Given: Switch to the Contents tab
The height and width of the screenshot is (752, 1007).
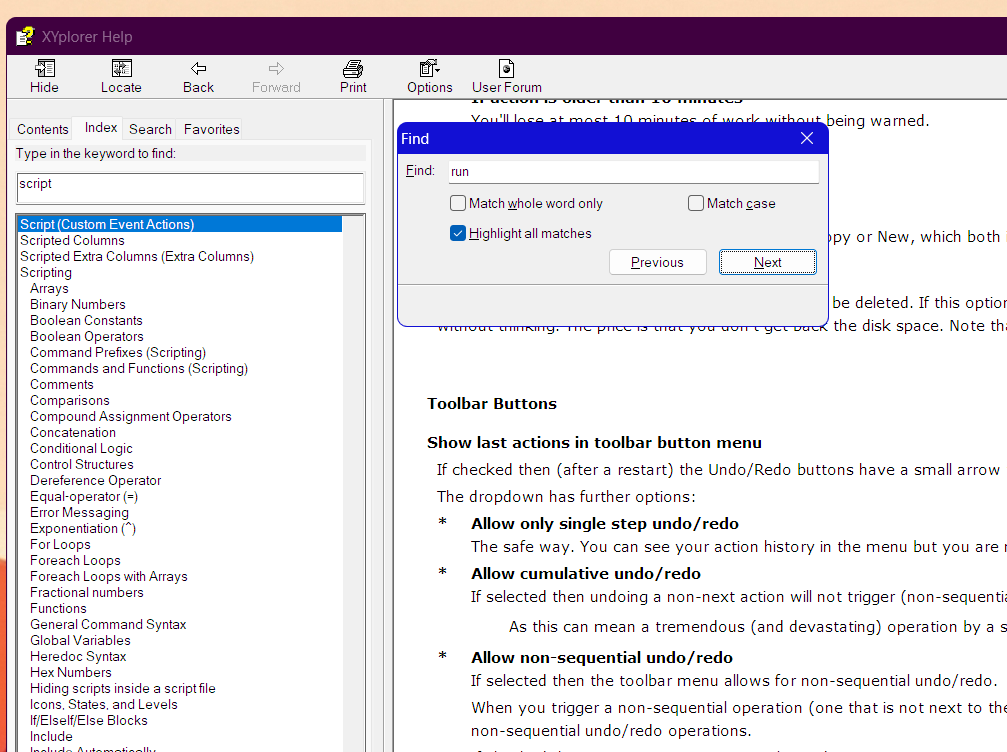Looking at the screenshot, I should pyautogui.click(x=43, y=129).
